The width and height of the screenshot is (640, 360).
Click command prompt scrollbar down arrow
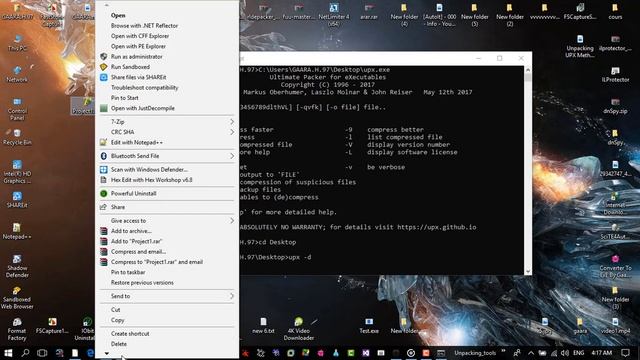coord(528,271)
